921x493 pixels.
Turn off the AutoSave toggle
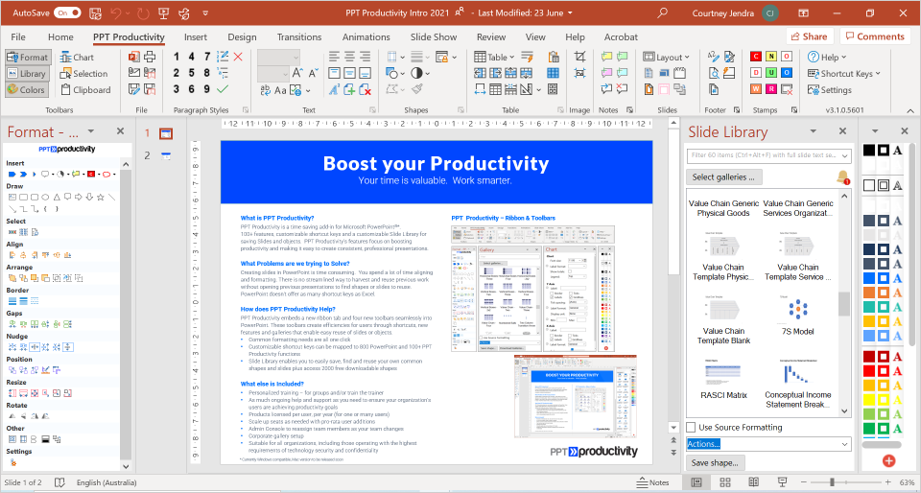[x=68, y=13]
